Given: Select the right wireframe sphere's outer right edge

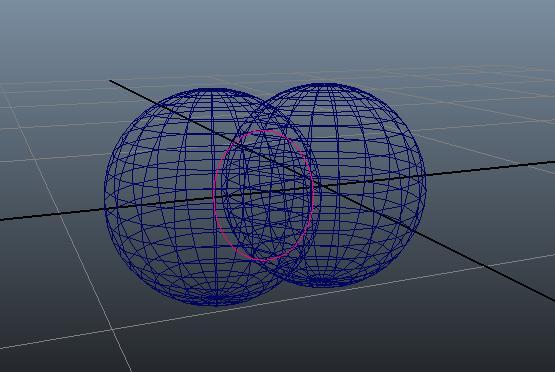Looking at the screenshot, I should (x=424, y=184).
